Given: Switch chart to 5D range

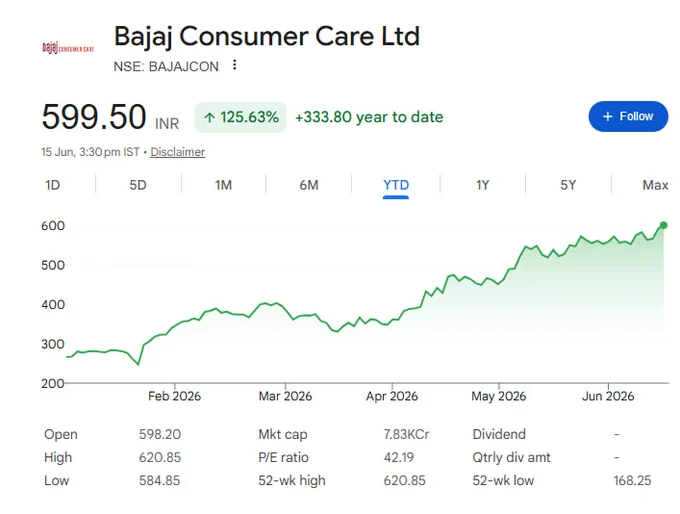Looking at the screenshot, I should (x=138, y=185).
